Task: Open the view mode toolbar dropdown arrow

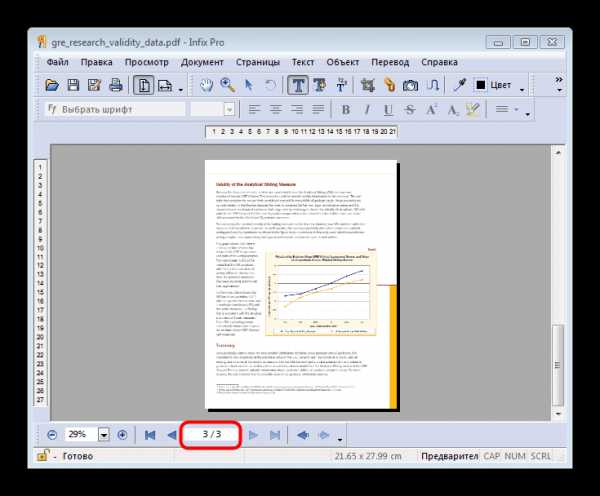Action: [x=181, y=90]
